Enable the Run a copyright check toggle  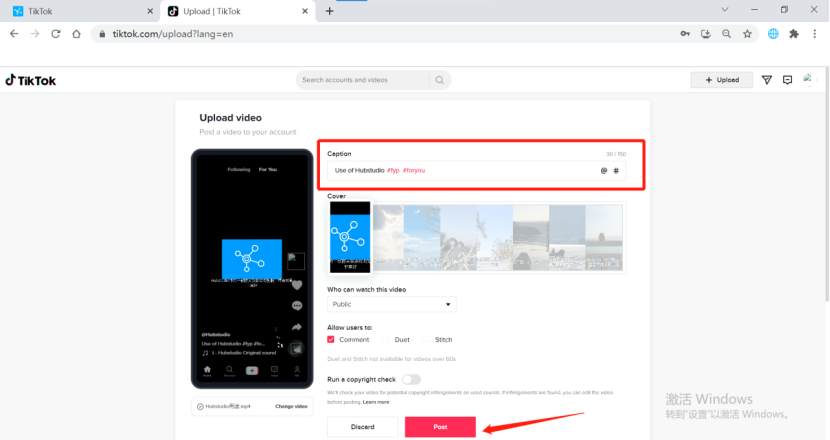click(411, 379)
